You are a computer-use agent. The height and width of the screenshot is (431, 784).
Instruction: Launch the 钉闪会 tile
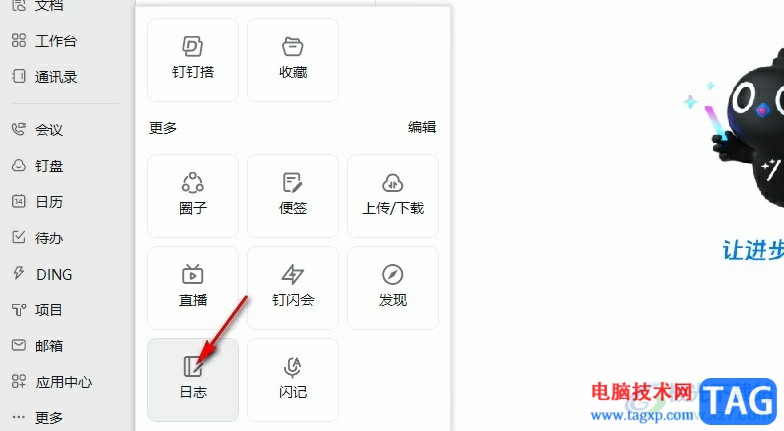pyautogui.click(x=293, y=288)
